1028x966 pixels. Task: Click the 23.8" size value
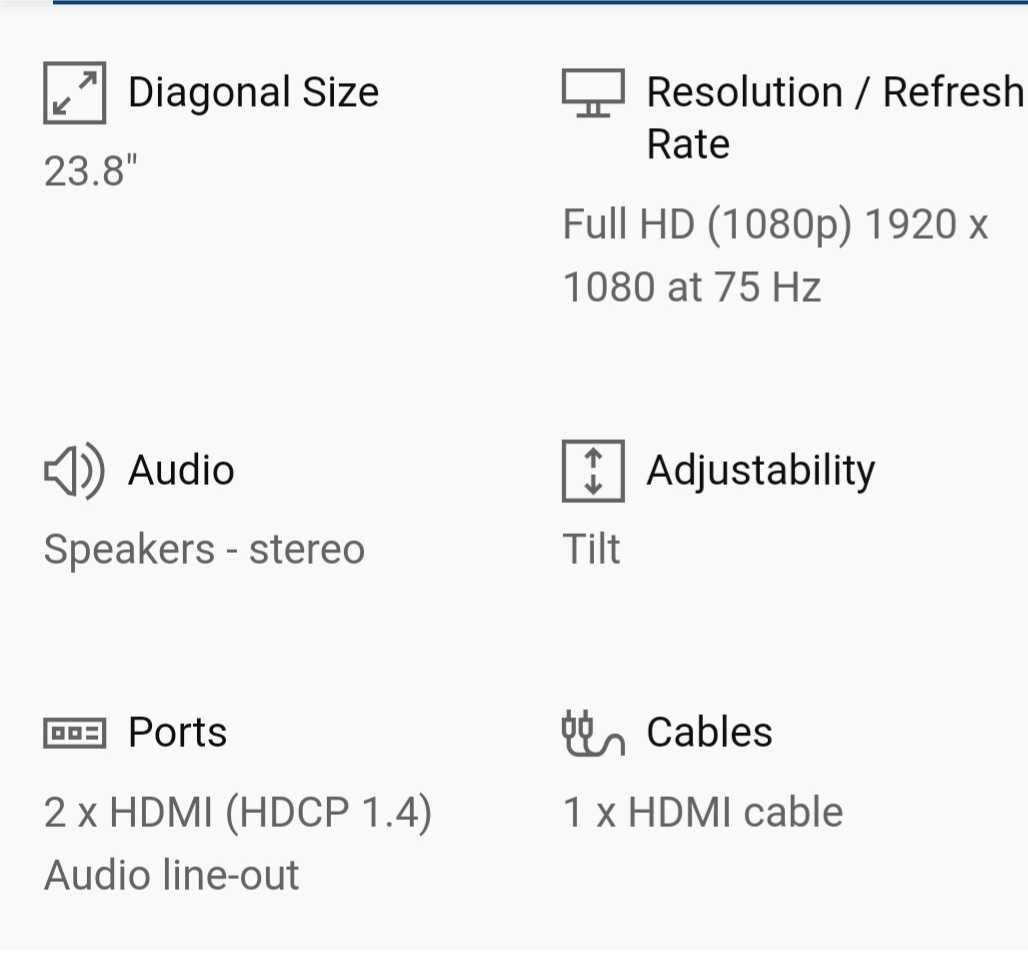coord(90,171)
